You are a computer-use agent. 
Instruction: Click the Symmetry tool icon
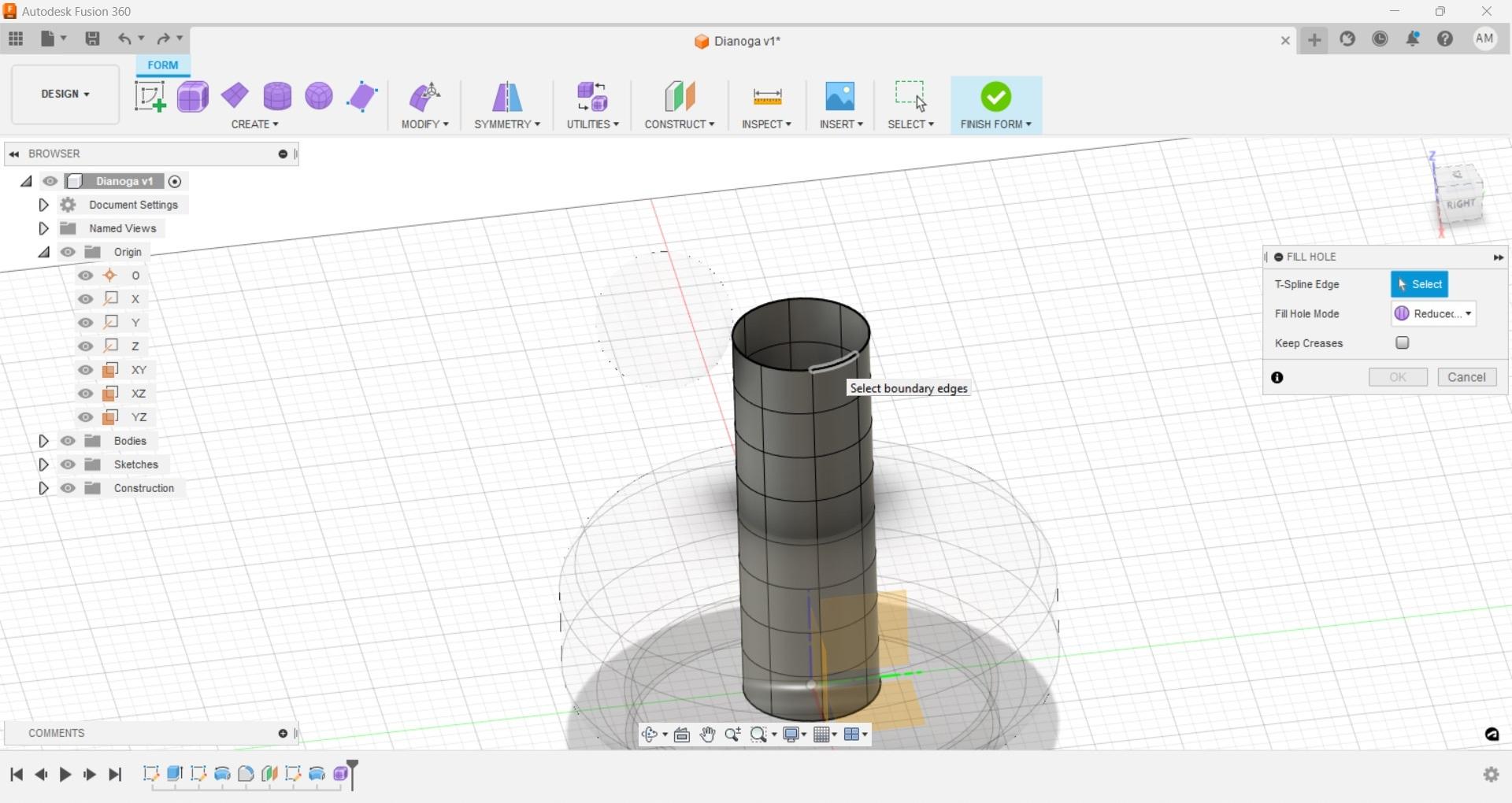point(506,96)
